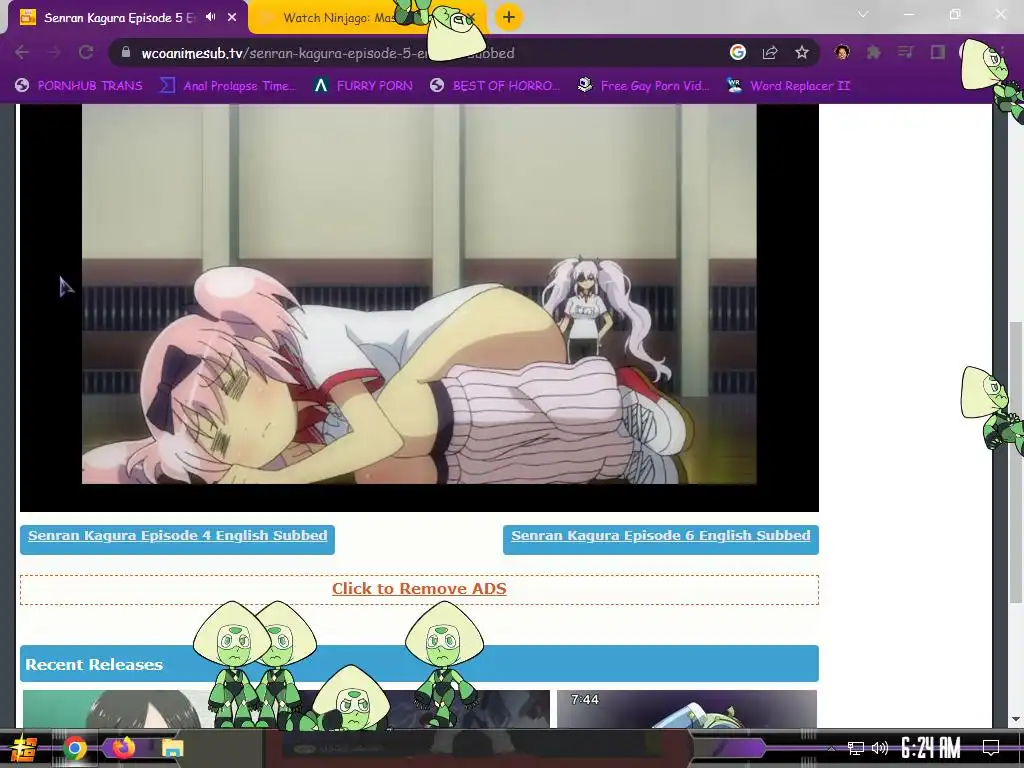Open the third bookmark on the bar
The width and height of the screenshot is (1024, 768).
point(363,86)
